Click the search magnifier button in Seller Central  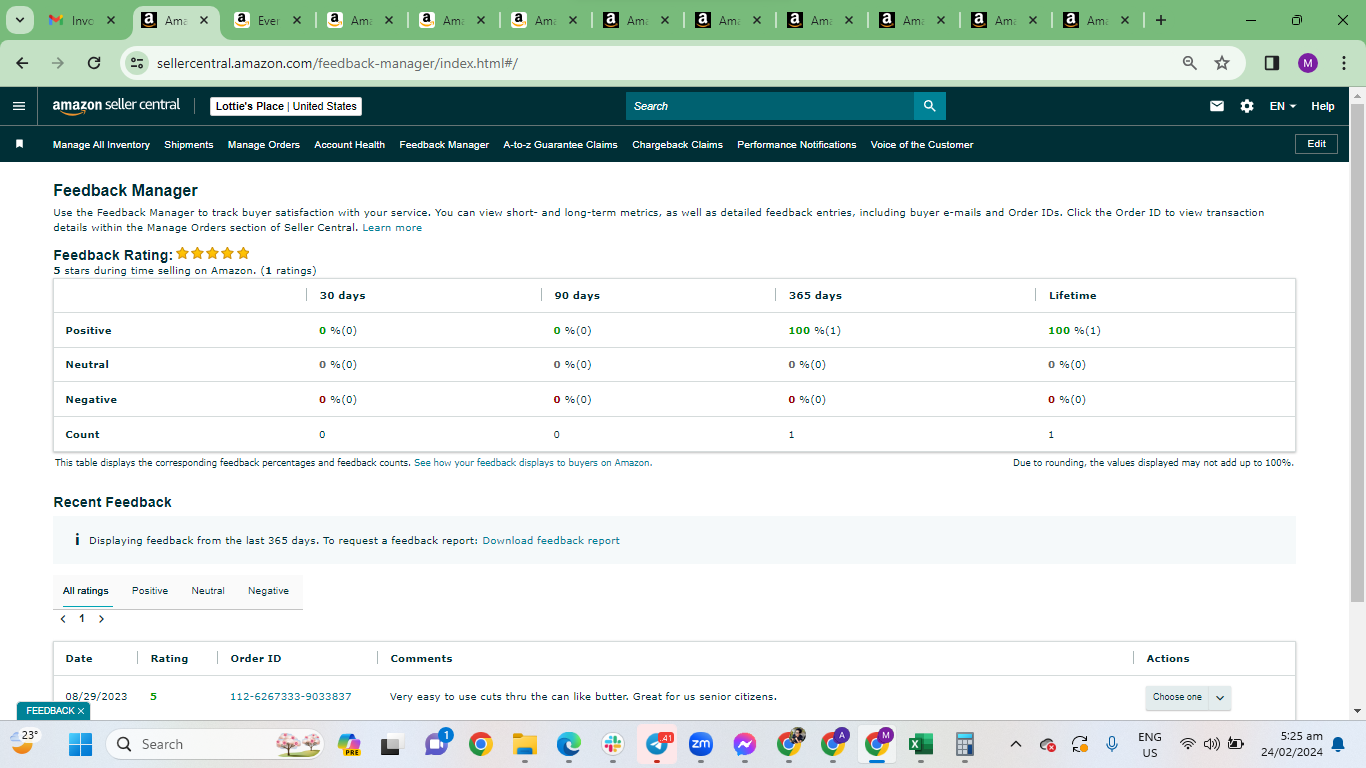coord(930,106)
